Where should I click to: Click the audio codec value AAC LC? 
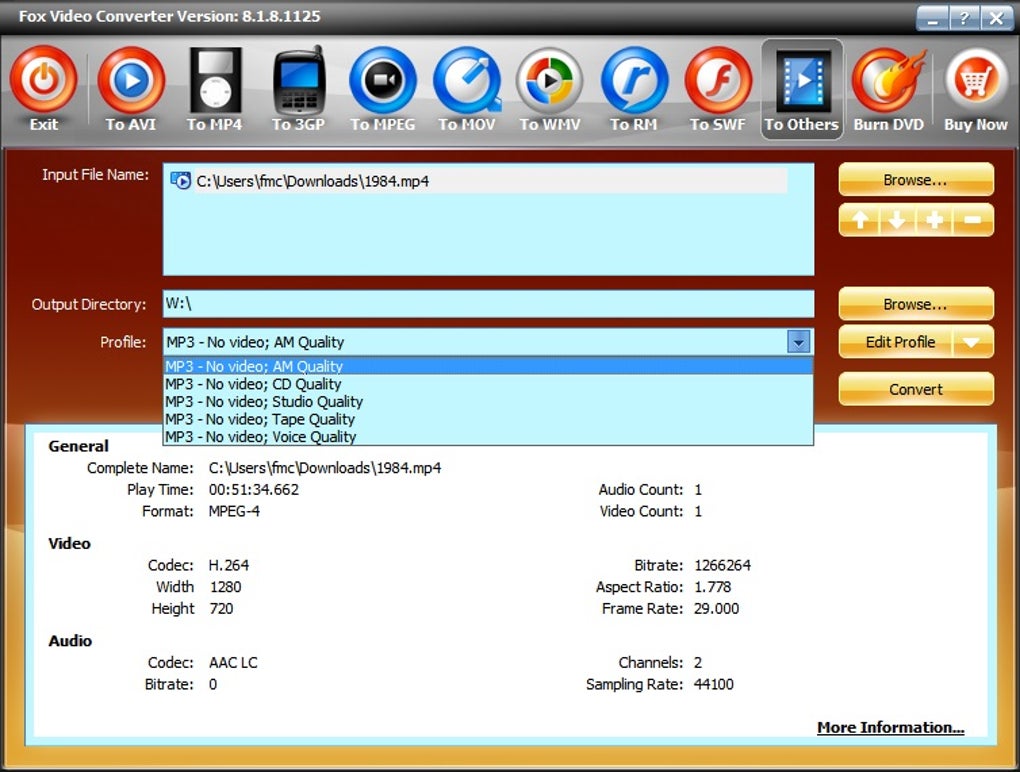(233, 663)
